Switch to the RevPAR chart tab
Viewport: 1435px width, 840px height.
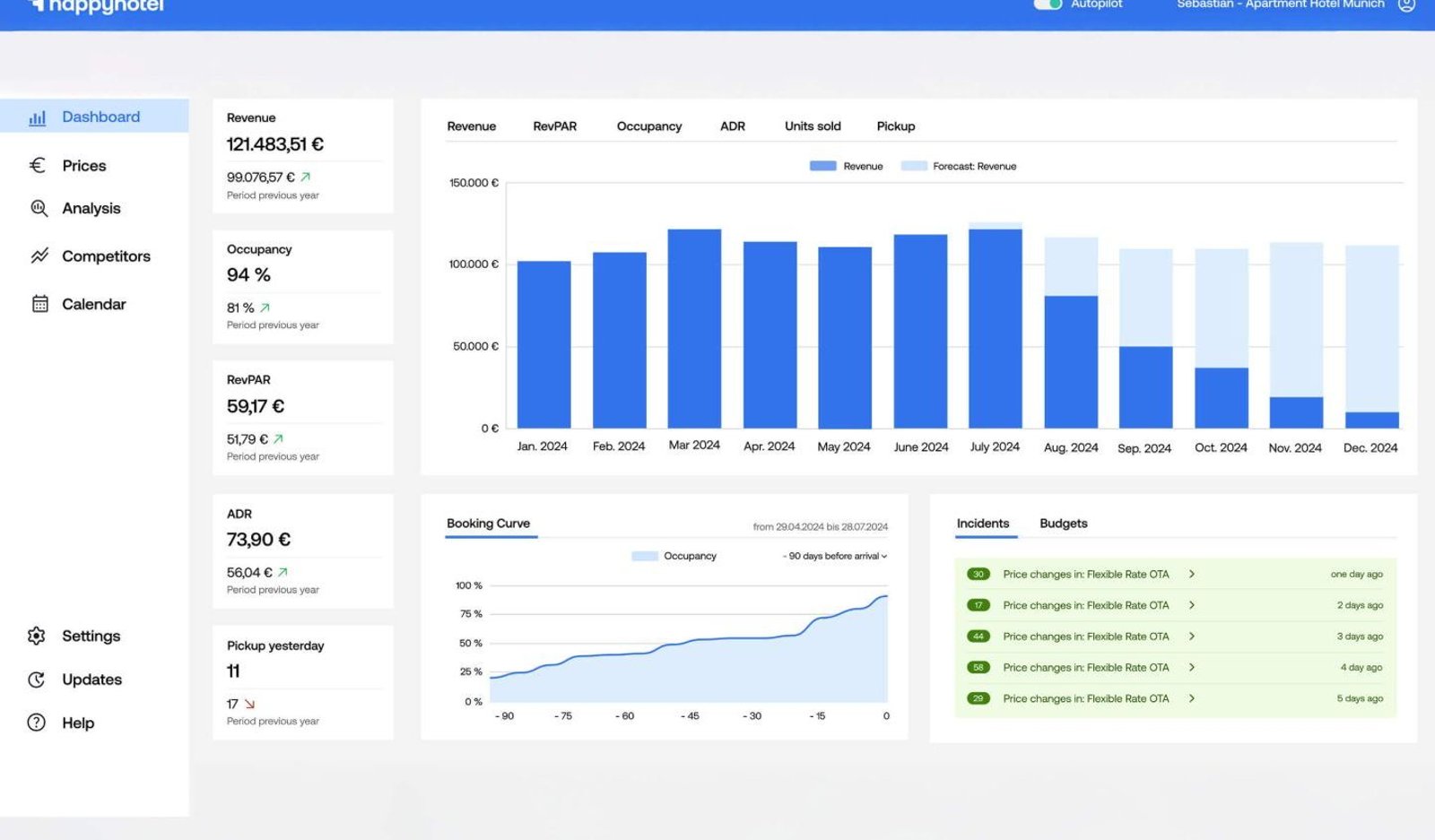point(555,126)
